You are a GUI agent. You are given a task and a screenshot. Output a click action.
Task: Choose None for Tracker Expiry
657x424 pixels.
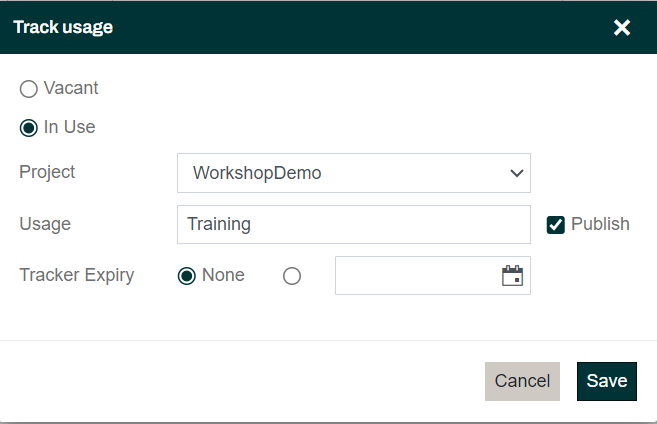[186, 276]
